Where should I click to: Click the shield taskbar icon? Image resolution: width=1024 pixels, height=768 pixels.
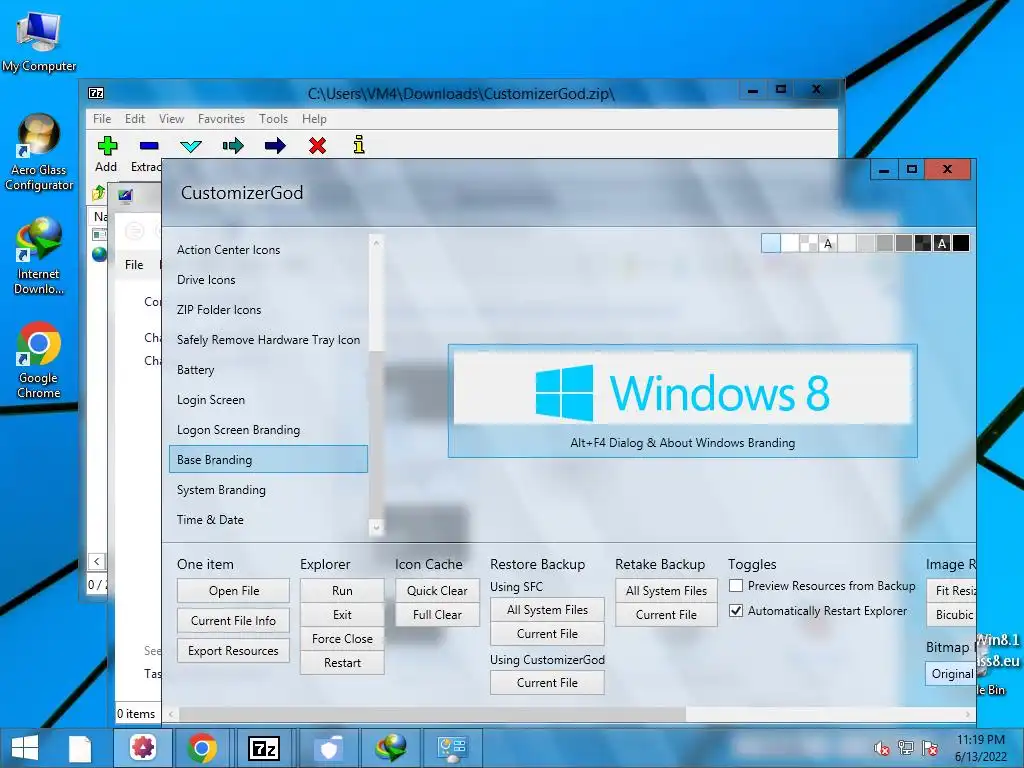(328, 748)
